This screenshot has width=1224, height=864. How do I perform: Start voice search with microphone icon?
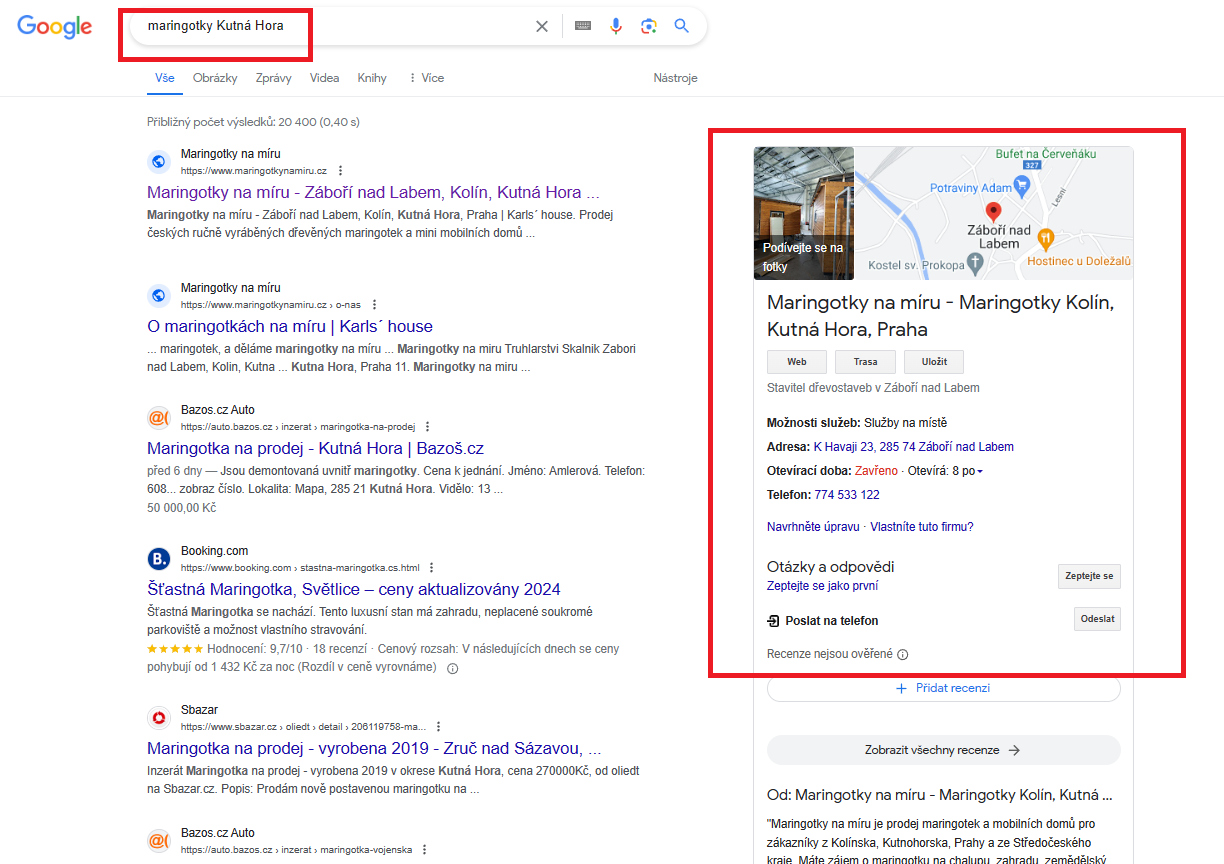616,27
